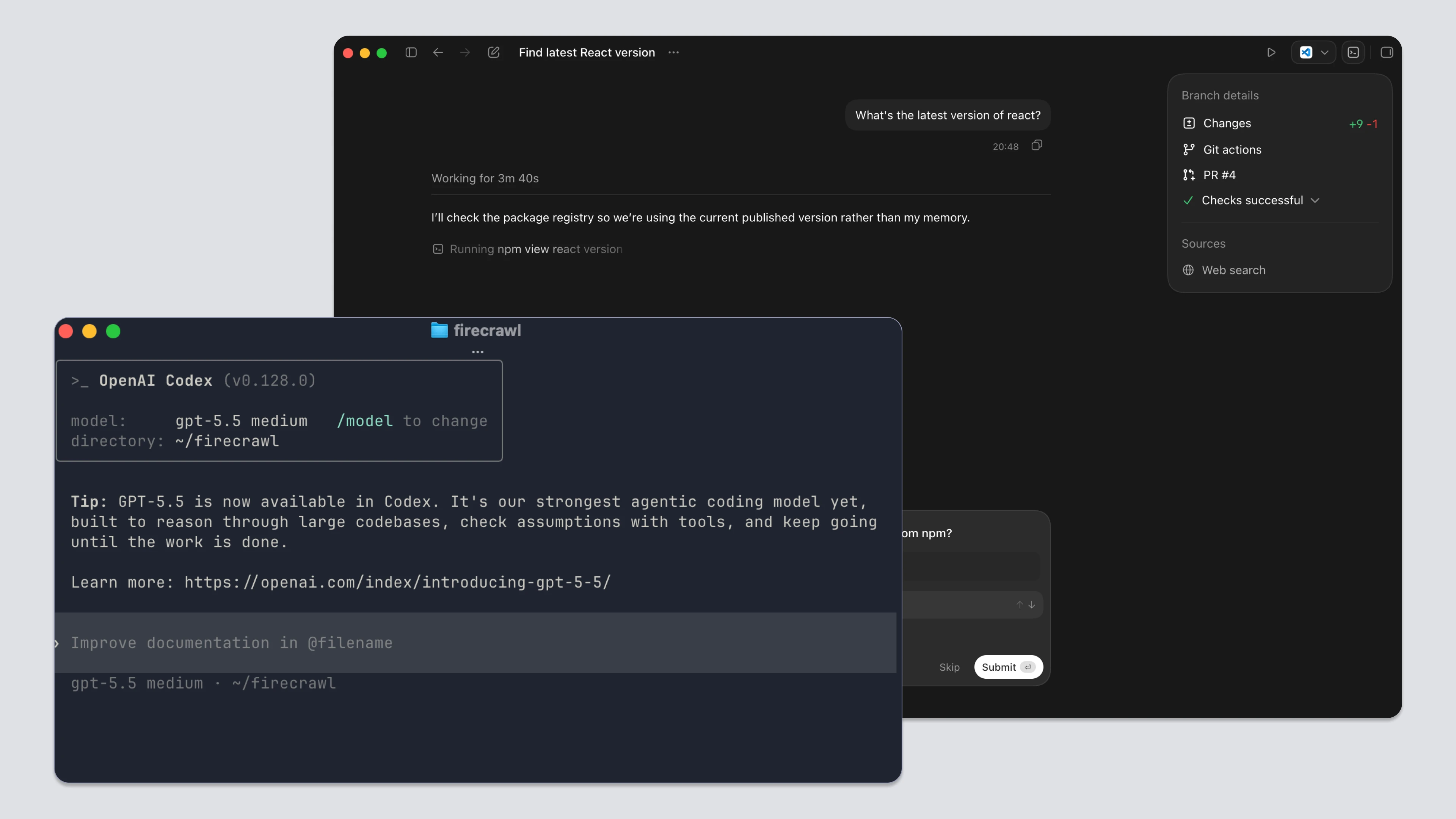Maximize the Codex app window with green button

[381, 53]
